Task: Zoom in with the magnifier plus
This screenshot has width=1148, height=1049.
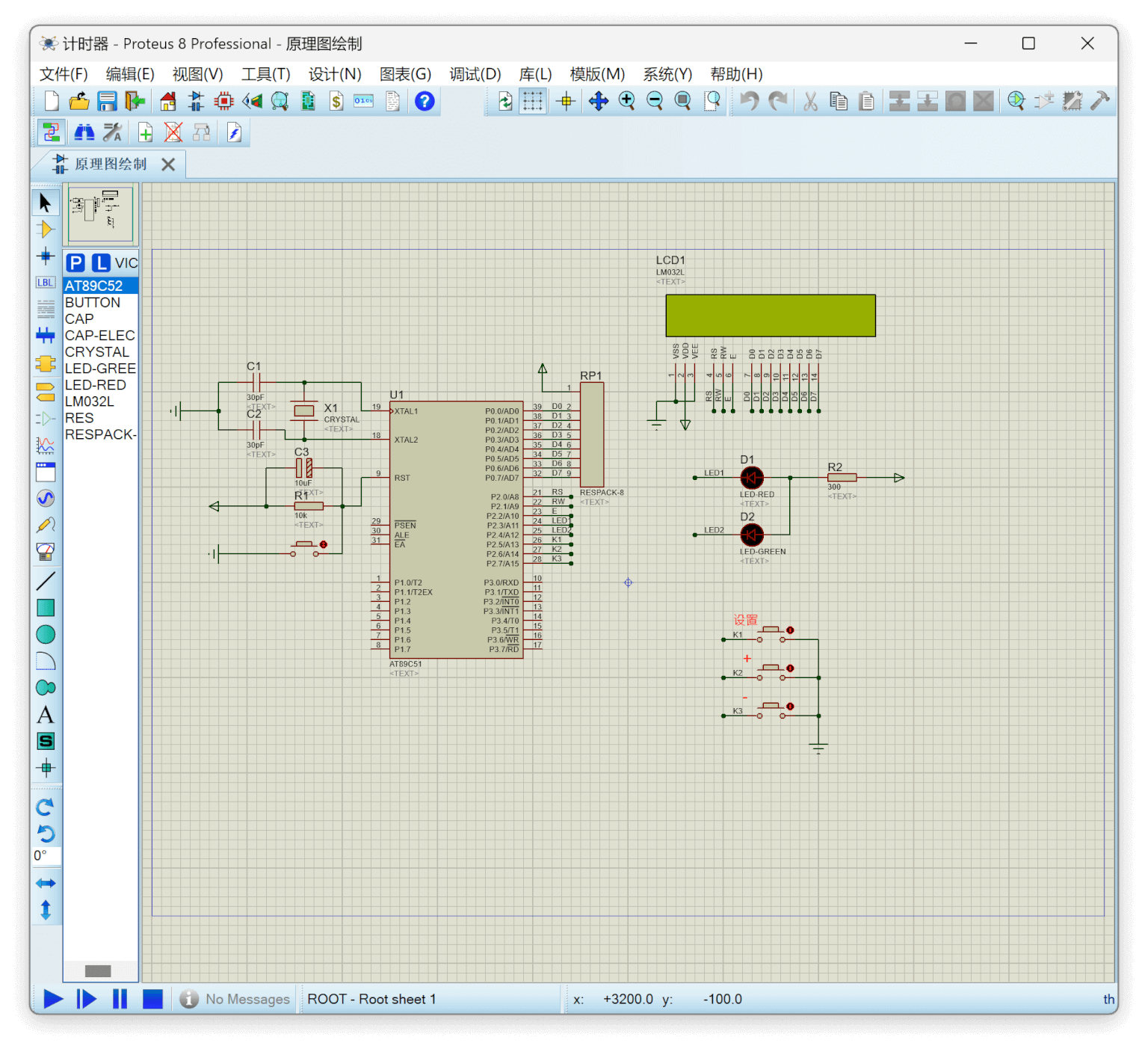Action: (627, 101)
